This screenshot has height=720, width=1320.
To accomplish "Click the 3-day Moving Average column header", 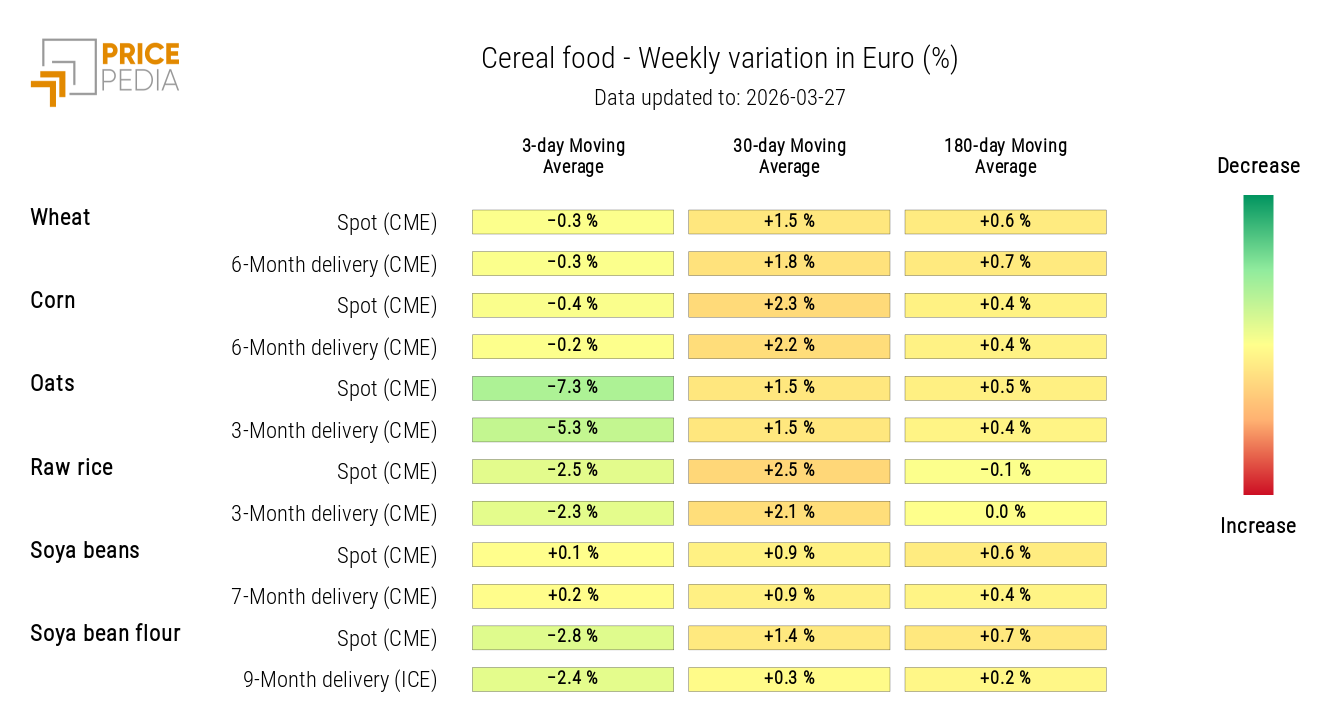I will click(x=573, y=156).
